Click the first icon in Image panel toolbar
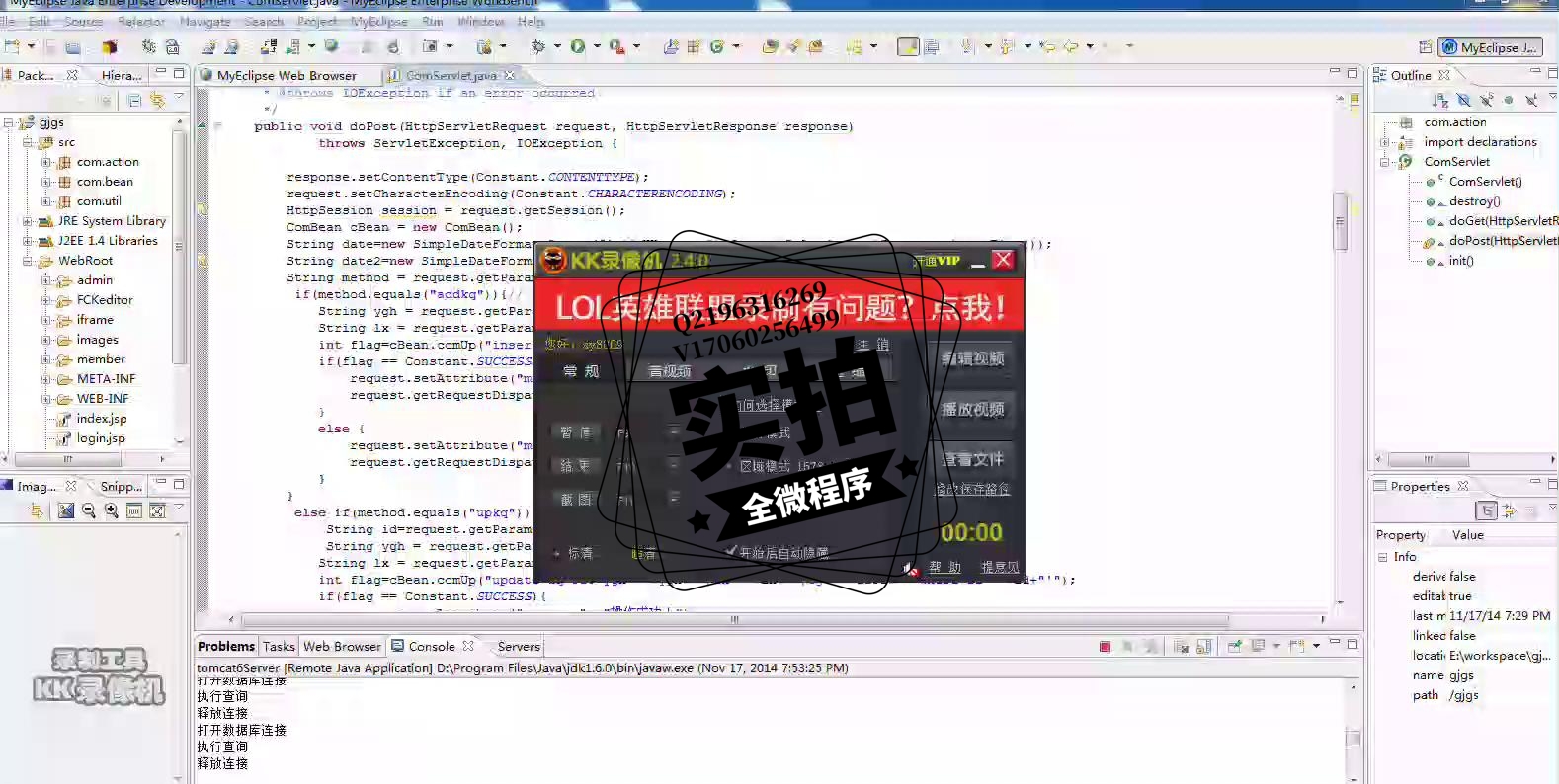 coord(38,510)
